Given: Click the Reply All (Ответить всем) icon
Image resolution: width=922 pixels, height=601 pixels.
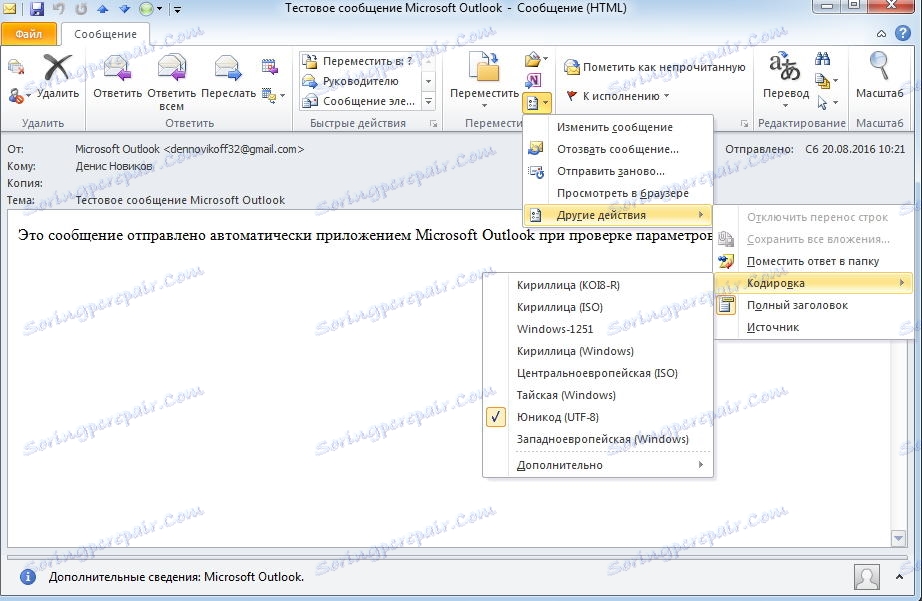Looking at the screenshot, I should (172, 68).
